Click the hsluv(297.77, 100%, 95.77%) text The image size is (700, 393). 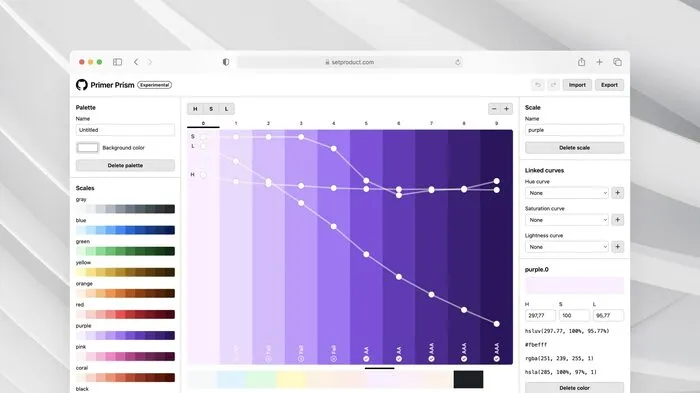(567, 331)
